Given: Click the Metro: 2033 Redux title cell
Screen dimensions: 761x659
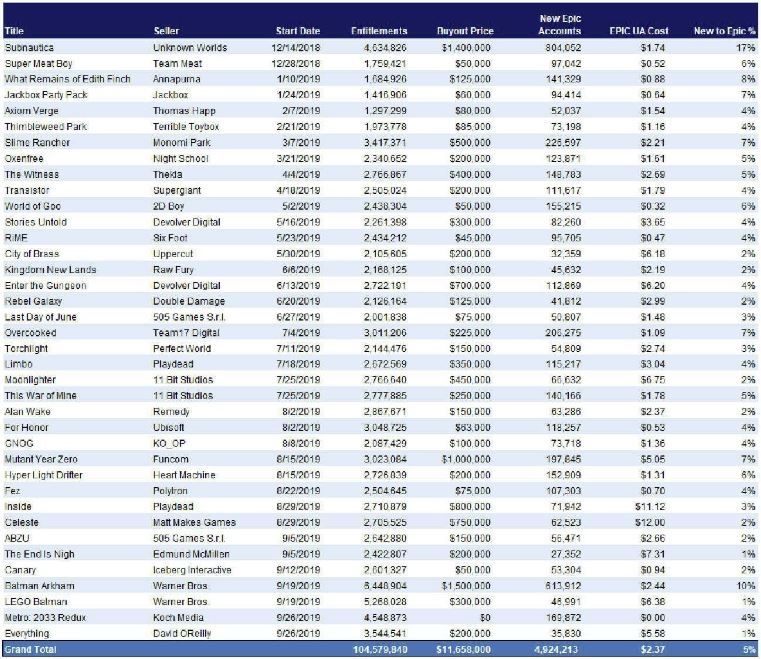Looking at the screenshot, I should [x=45, y=618].
